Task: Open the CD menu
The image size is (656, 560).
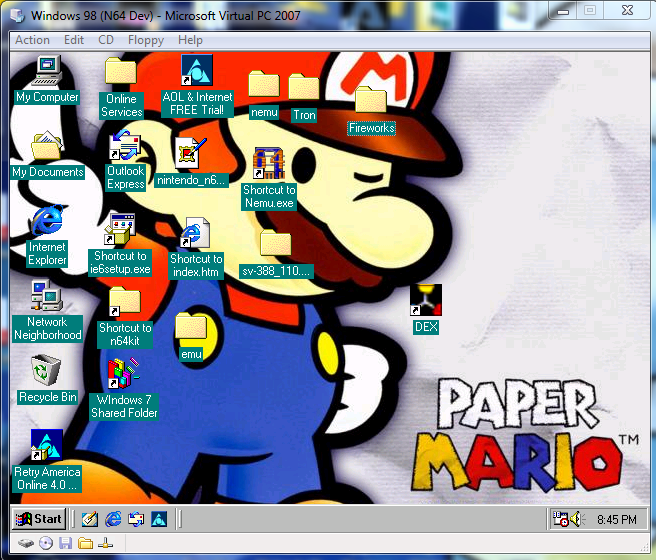Action: coord(106,40)
